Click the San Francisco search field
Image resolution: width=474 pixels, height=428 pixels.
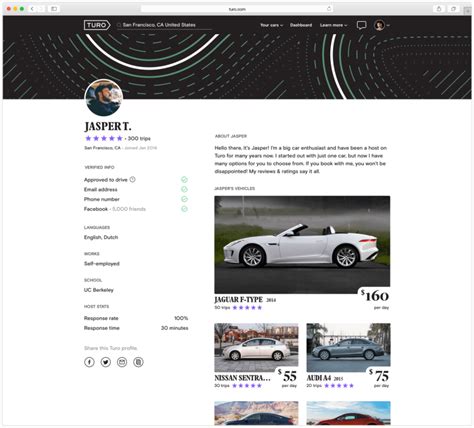pyautogui.click(x=164, y=25)
